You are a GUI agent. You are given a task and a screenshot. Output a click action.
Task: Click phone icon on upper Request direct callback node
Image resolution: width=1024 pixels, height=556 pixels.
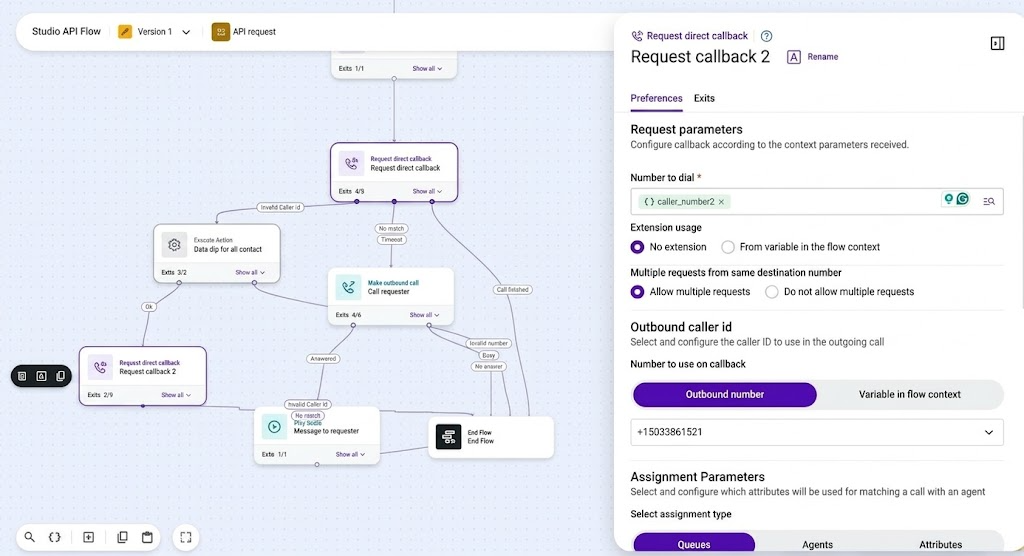coord(351,163)
